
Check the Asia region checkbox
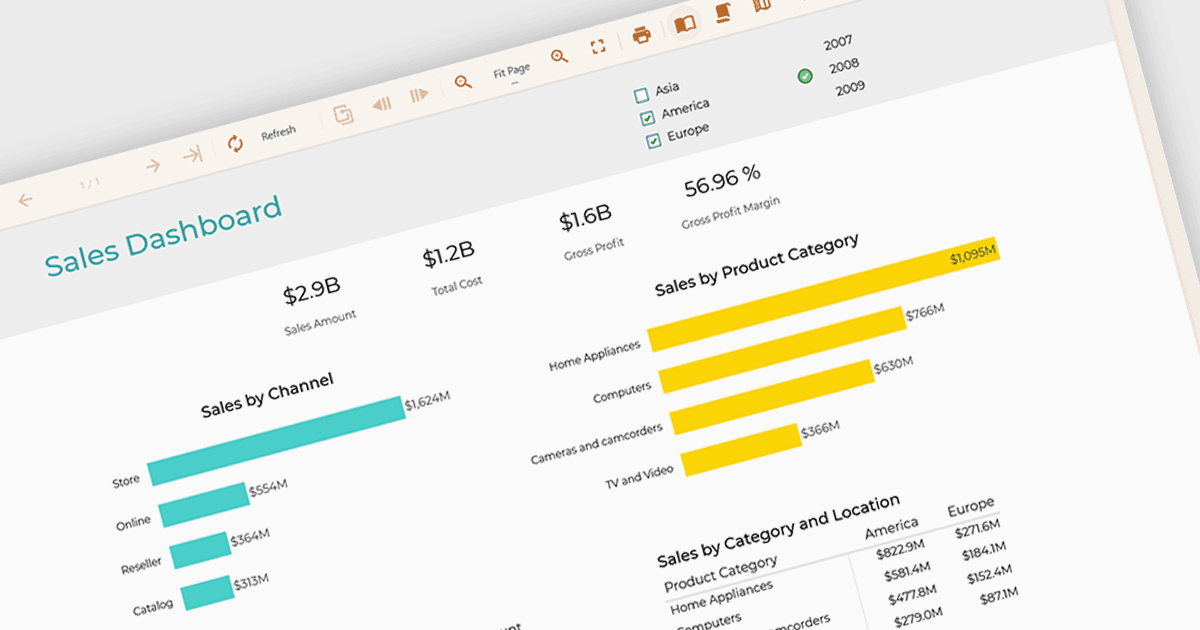point(642,97)
